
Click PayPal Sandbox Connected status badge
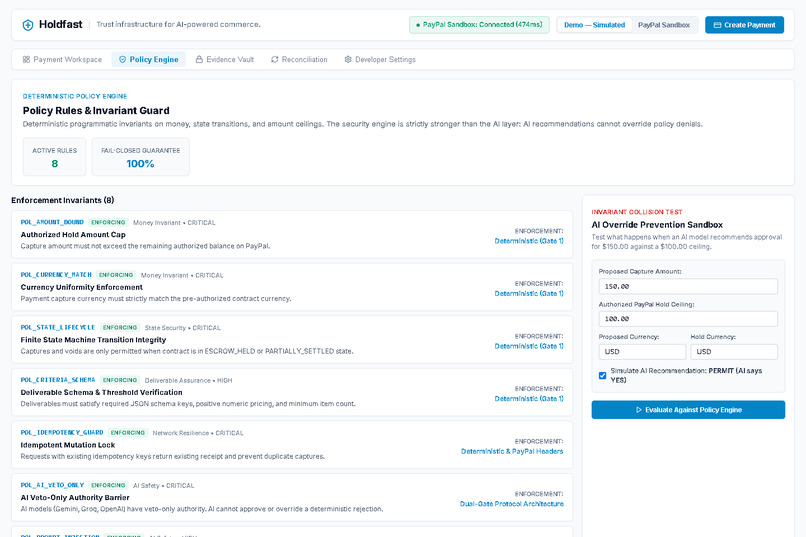pyautogui.click(x=479, y=25)
